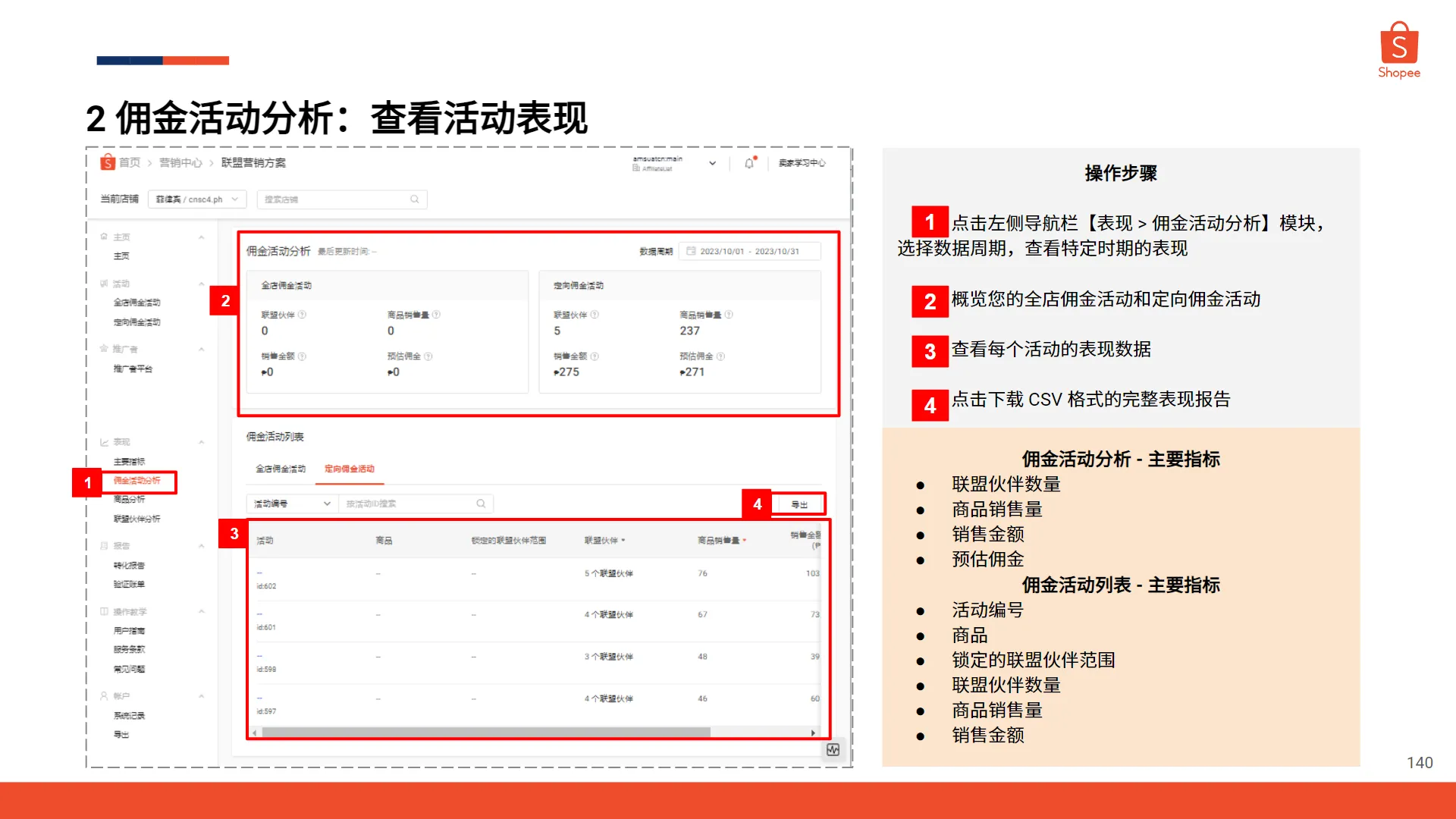Open the 当前店铺 store selector dropdown
This screenshot has height=819, width=1456.
(x=196, y=199)
